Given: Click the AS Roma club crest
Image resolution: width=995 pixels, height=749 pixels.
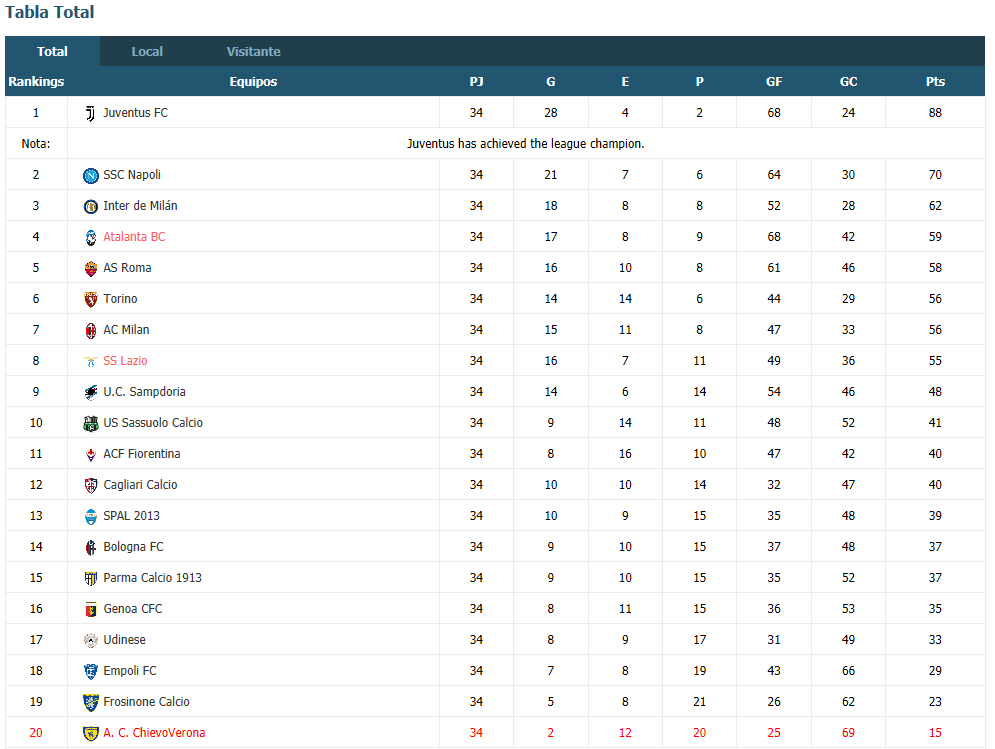Looking at the screenshot, I should (91, 268).
